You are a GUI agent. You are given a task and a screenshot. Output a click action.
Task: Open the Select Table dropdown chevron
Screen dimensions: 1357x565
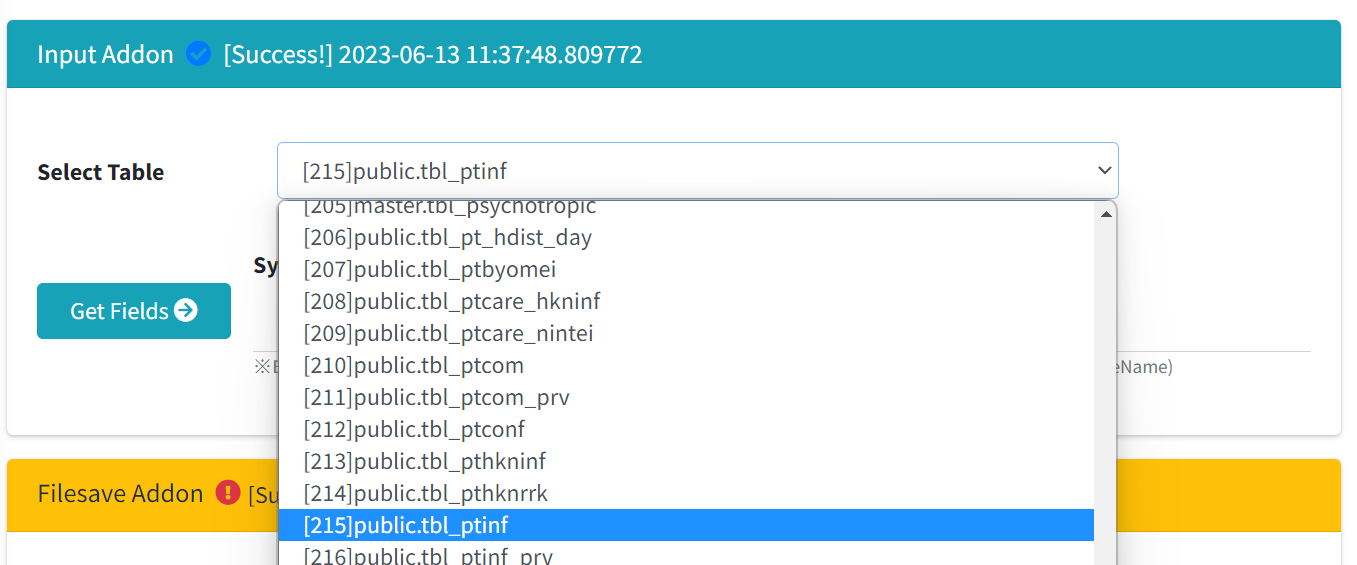(x=1104, y=171)
